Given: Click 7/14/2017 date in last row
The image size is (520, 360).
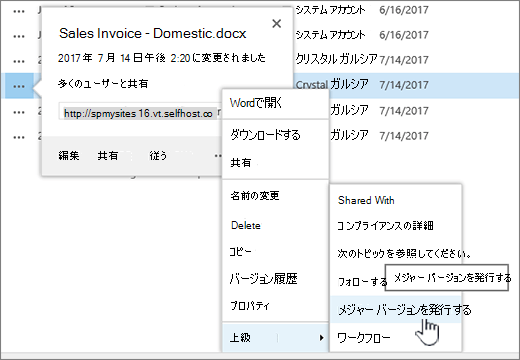Looking at the screenshot, I should [x=404, y=136].
